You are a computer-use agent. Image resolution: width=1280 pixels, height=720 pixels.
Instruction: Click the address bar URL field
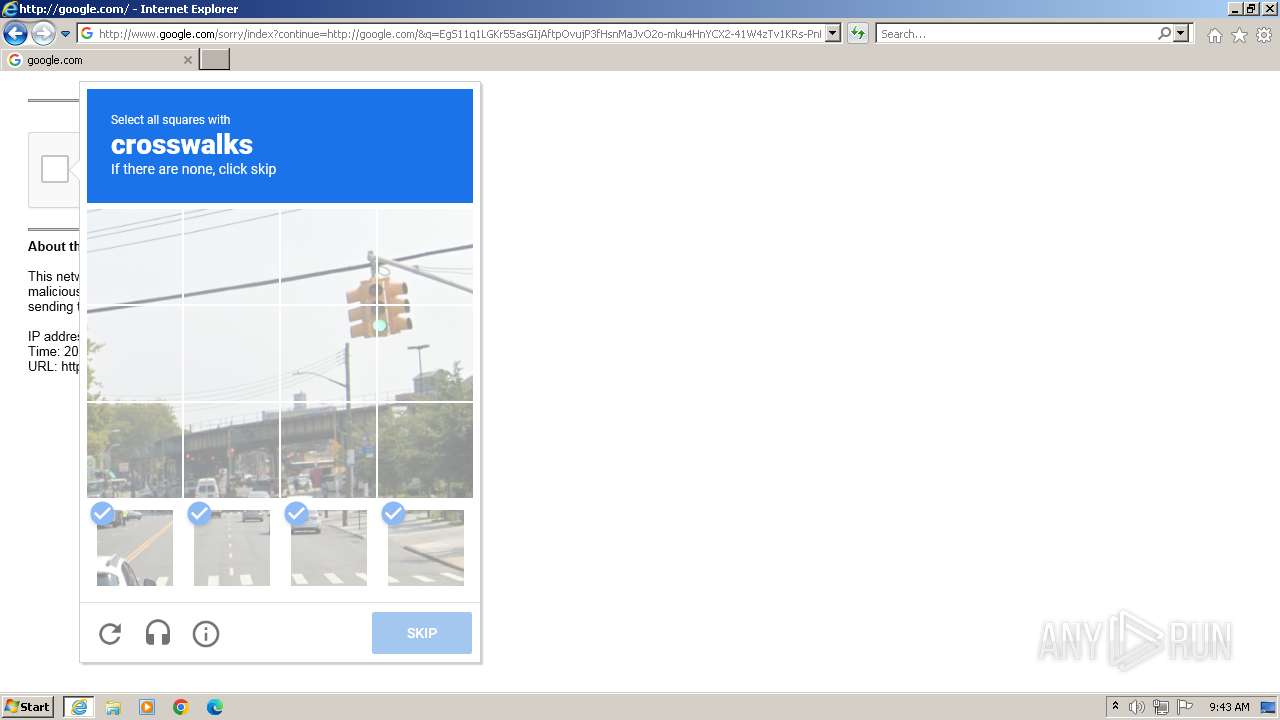click(x=460, y=33)
